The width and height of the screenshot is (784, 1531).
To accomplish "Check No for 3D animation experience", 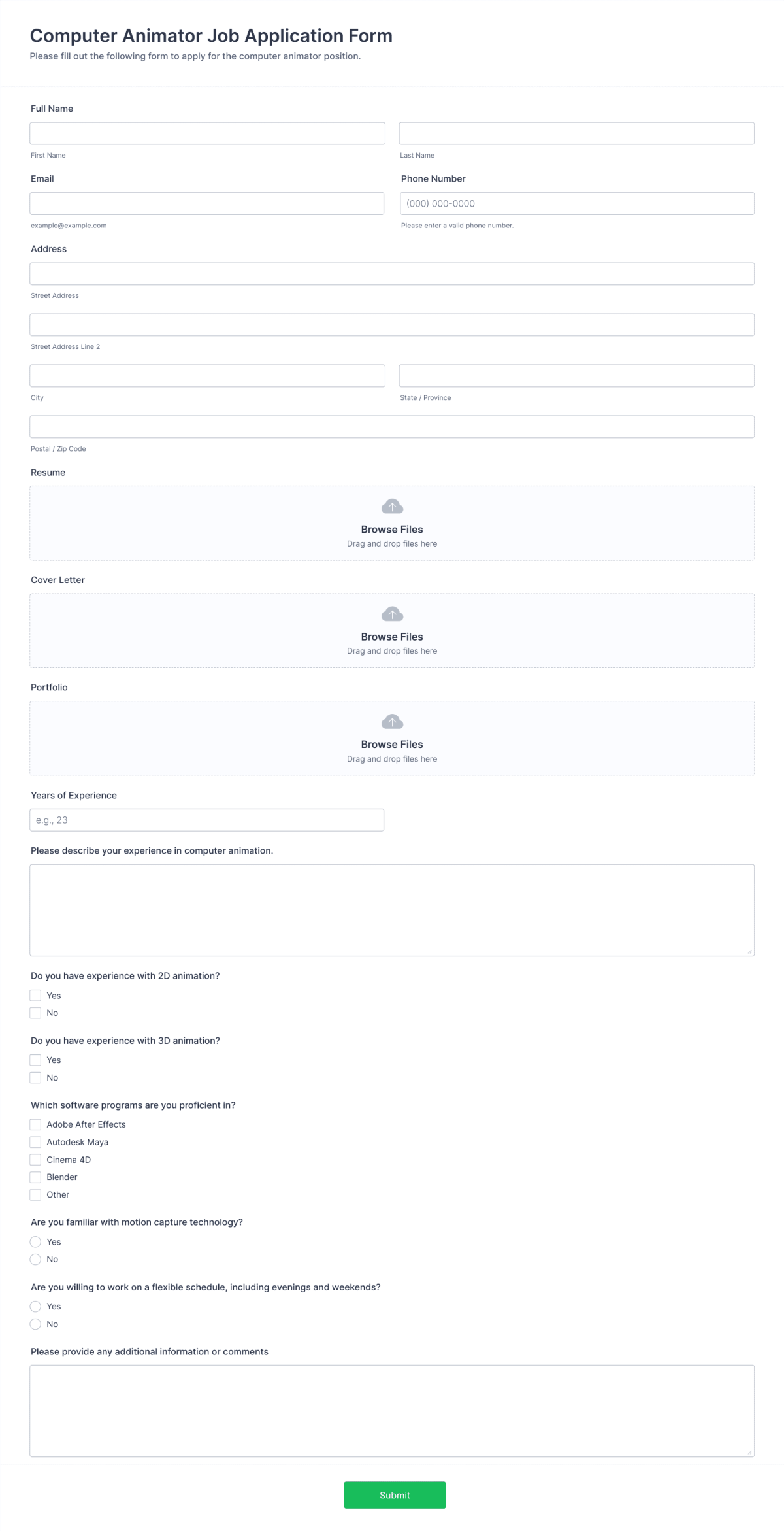I will 35,1077.
